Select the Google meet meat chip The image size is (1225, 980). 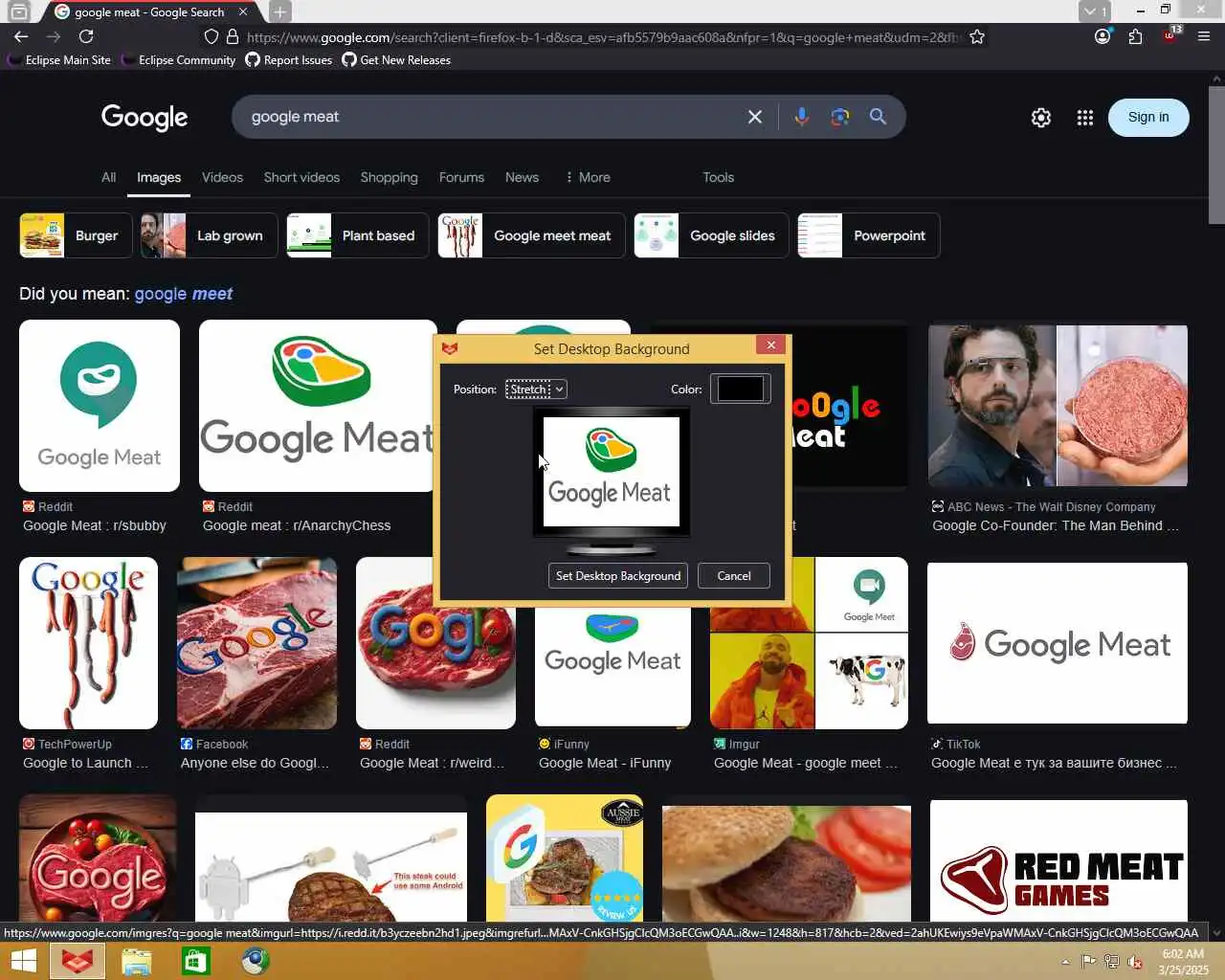click(x=531, y=235)
